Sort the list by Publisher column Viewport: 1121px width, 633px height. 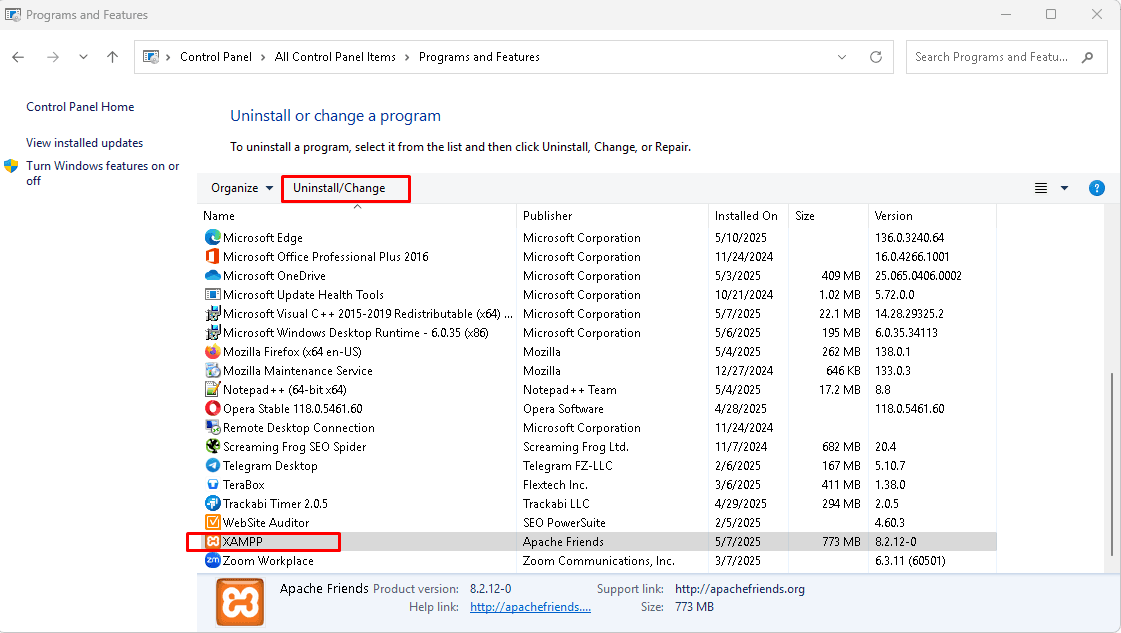tap(548, 216)
